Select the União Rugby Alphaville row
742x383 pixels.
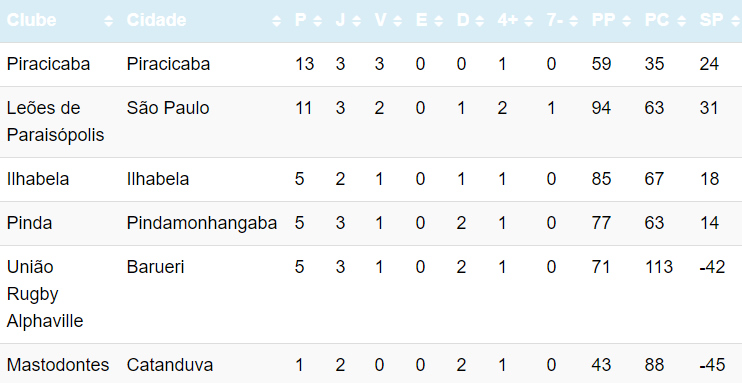[371, 294]
